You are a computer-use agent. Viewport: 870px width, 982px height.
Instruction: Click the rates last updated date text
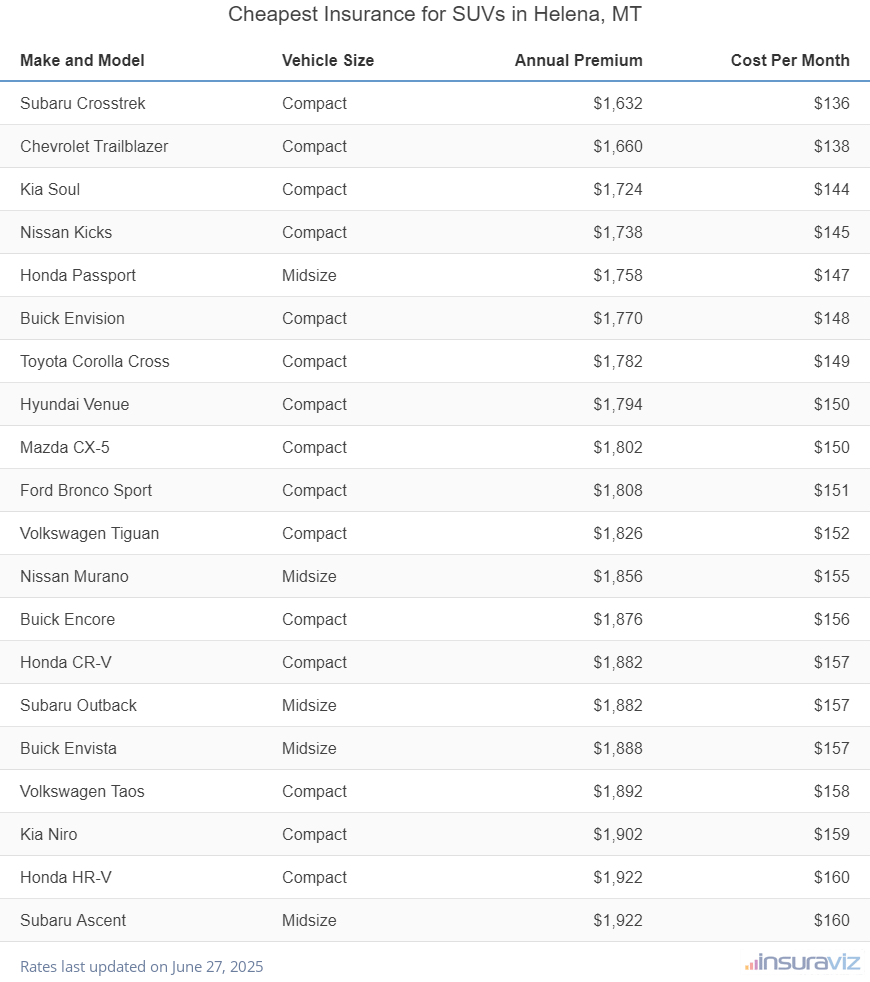141,966
